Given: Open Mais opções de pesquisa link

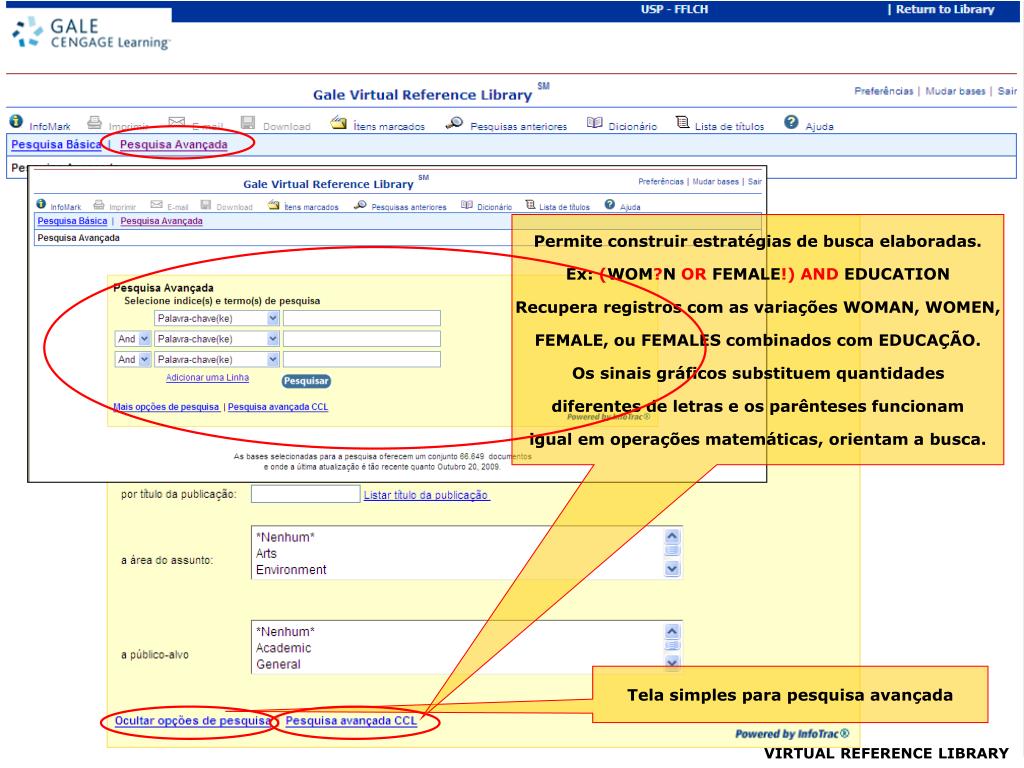Looking at the screenshot, I should coord(166,407).
